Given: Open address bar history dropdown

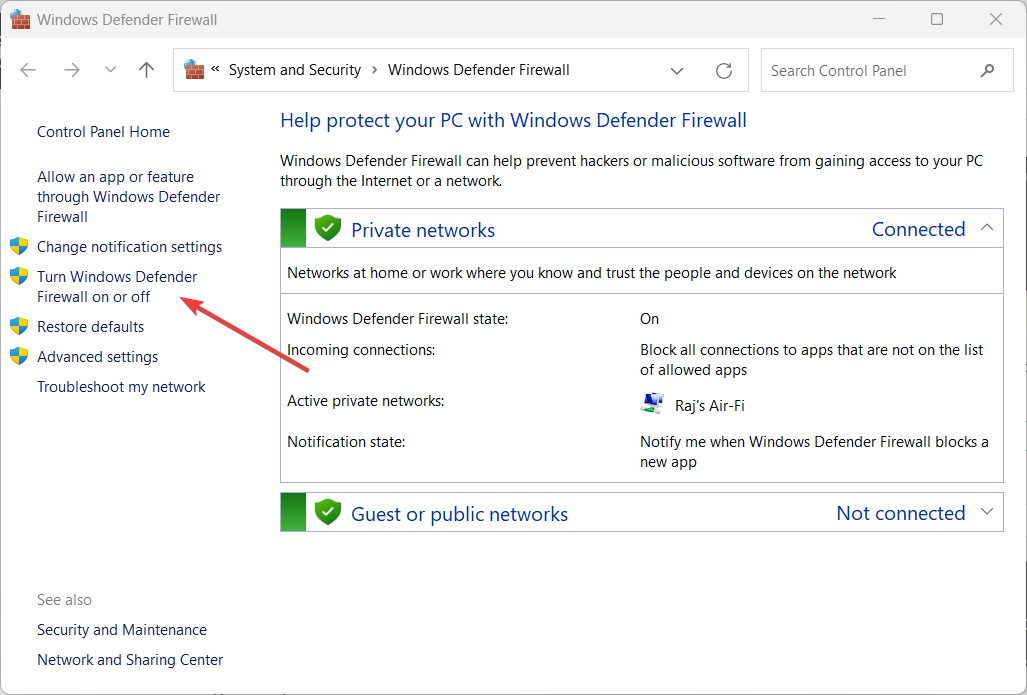Looking at the screenshot, I should coord(677,71).
